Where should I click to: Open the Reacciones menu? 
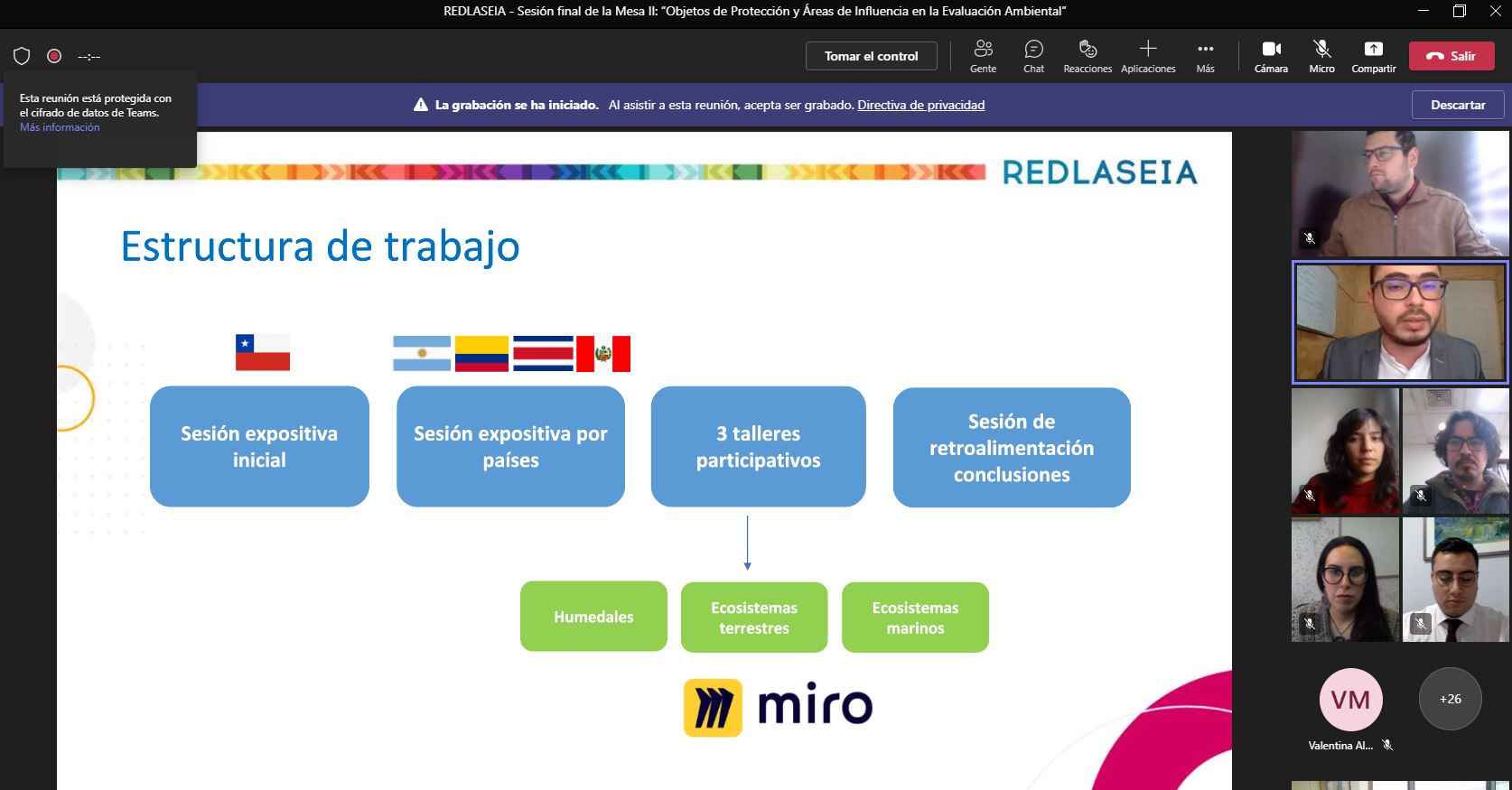tap(1087, 56)
